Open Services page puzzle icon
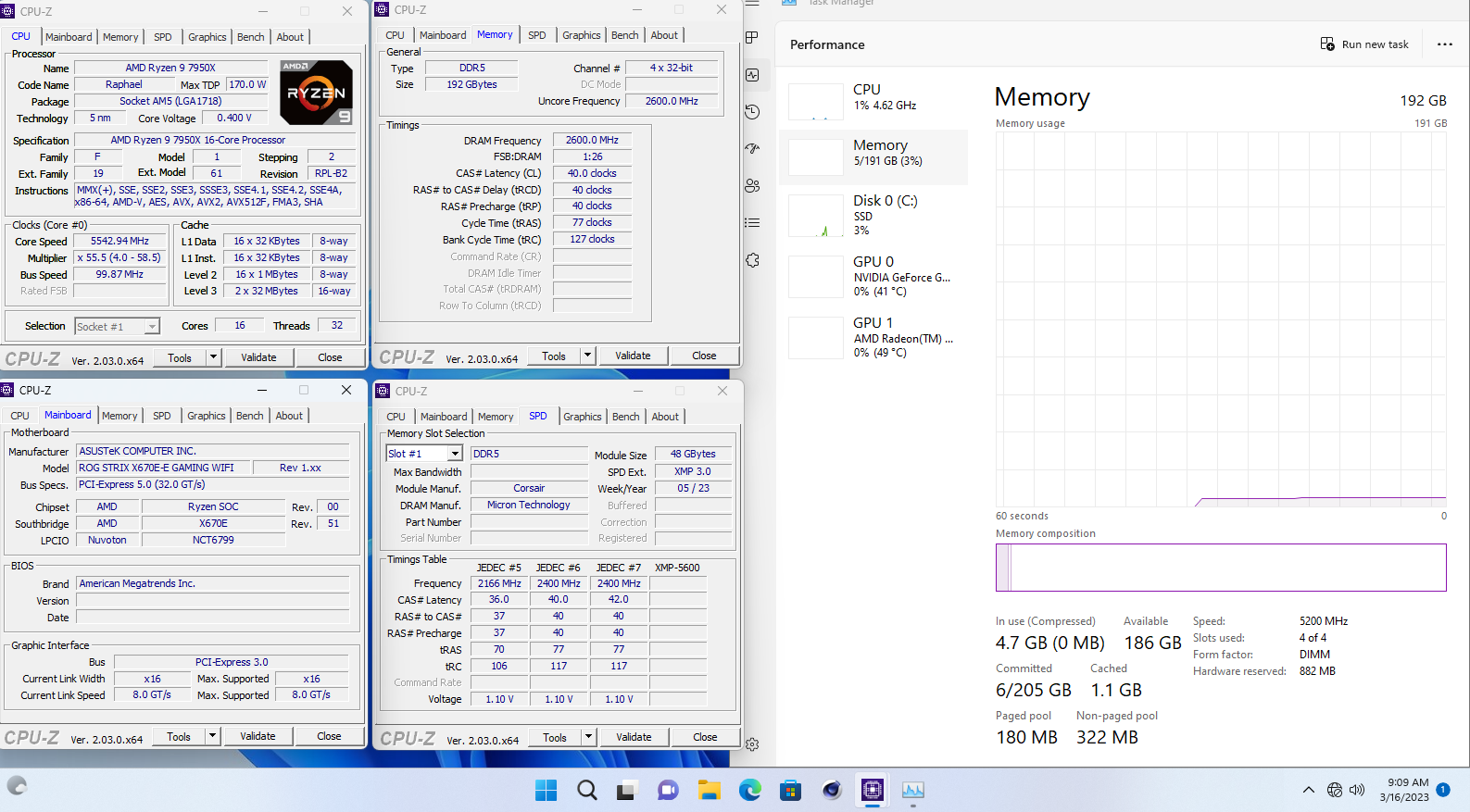 pos(752,260)
